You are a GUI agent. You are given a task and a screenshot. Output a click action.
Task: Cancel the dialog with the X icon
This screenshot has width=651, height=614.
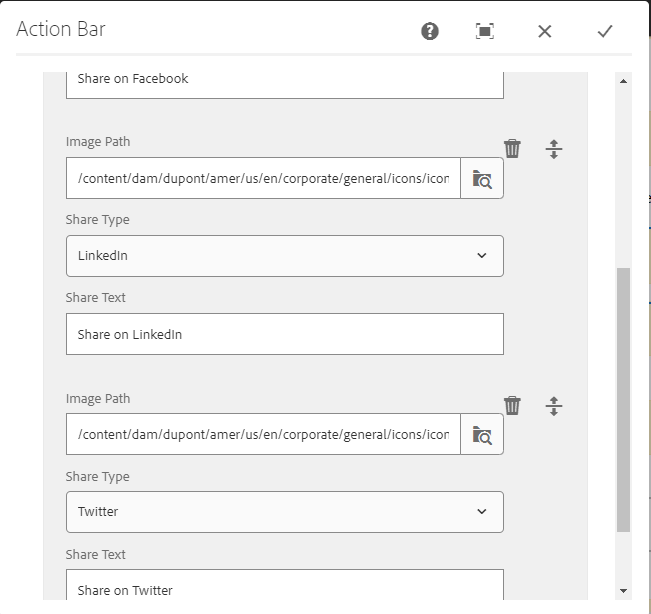[545, 31]
